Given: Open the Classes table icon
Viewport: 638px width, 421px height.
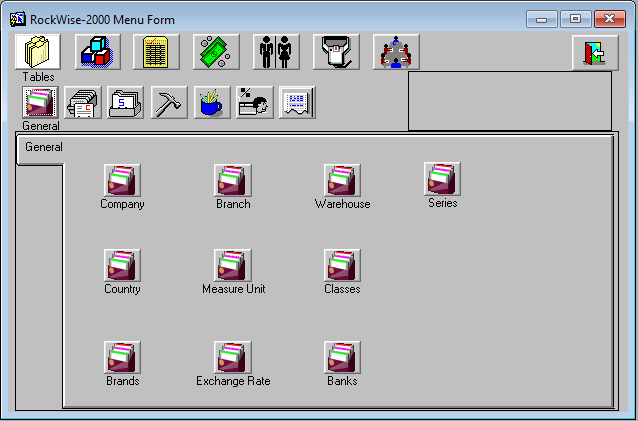Looking at the screenshot, I should click(342, 265).
